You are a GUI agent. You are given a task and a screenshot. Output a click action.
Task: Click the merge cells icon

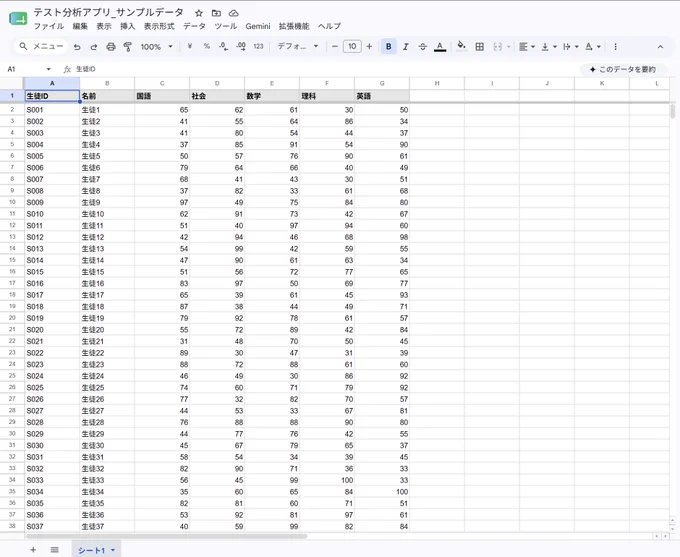[x=497, y=46]
